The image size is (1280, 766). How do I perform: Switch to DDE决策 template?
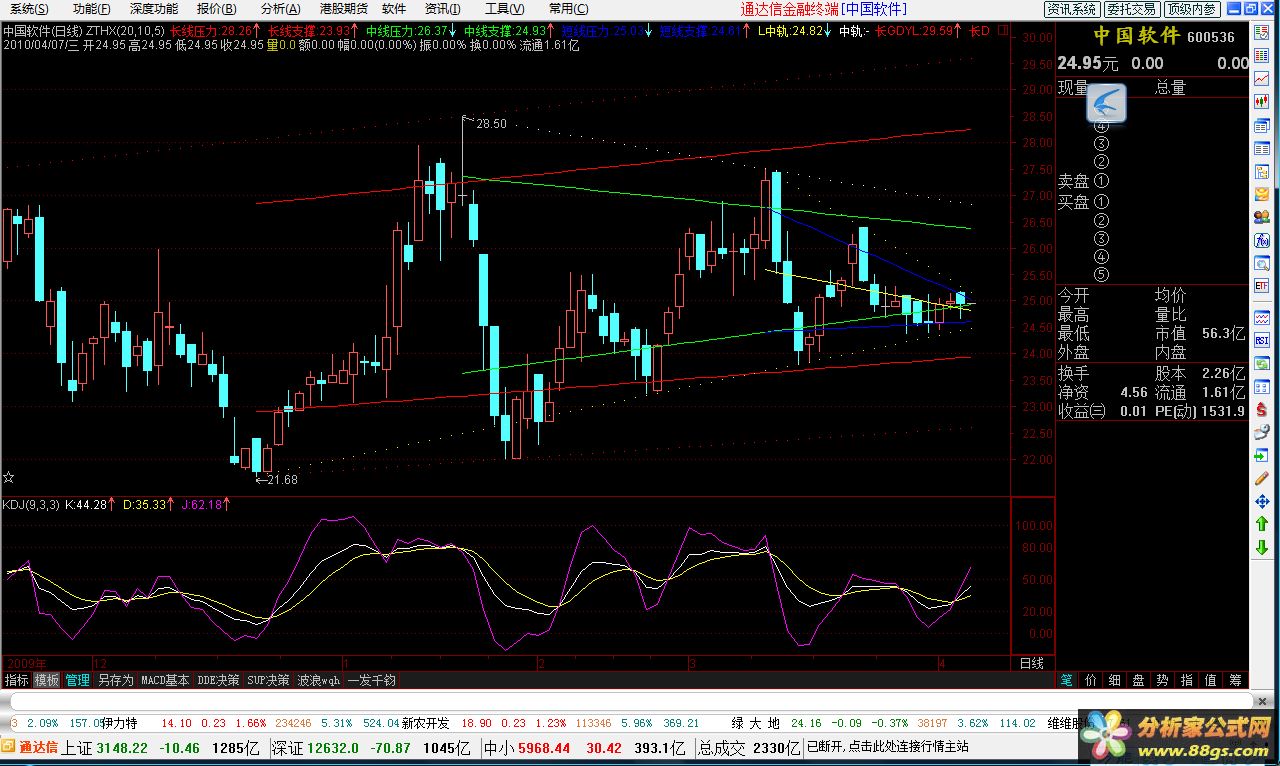[218, 680]
